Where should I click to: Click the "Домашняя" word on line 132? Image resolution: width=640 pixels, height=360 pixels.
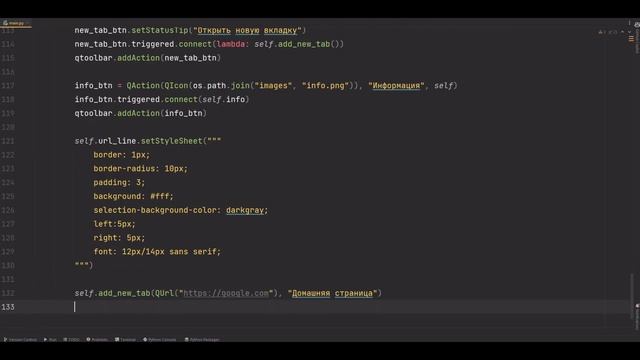pyautogui.click(x=311, y=293)
